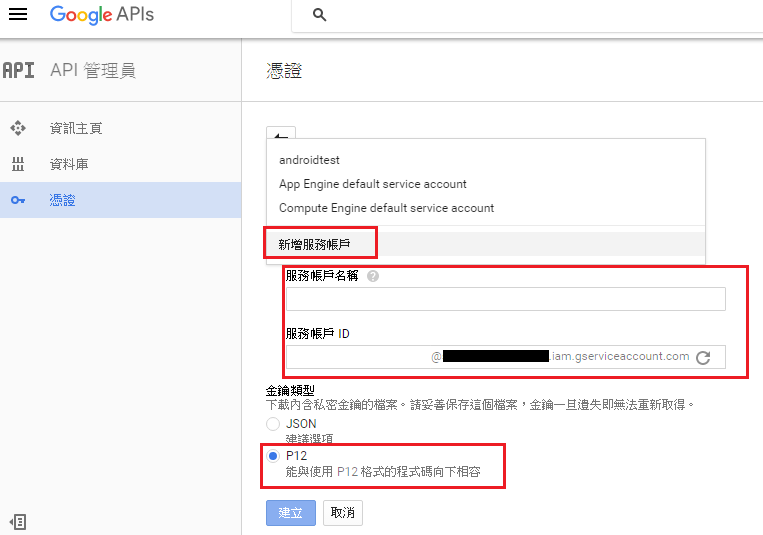Click the 憑證 page heading
Screen dimensions: 763x535
coord(284,71)
